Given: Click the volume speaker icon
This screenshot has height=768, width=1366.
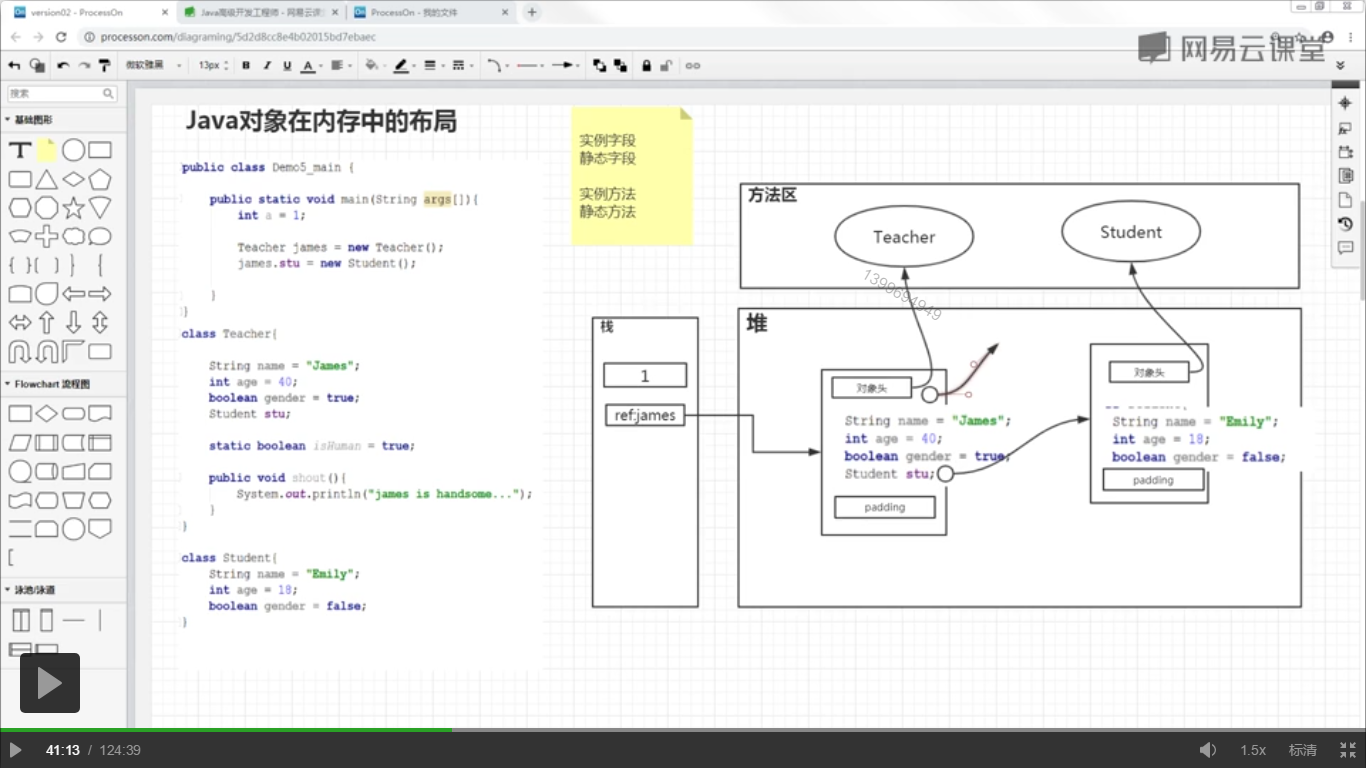Looking at the screenshot, I should (x=1208, y=750).
